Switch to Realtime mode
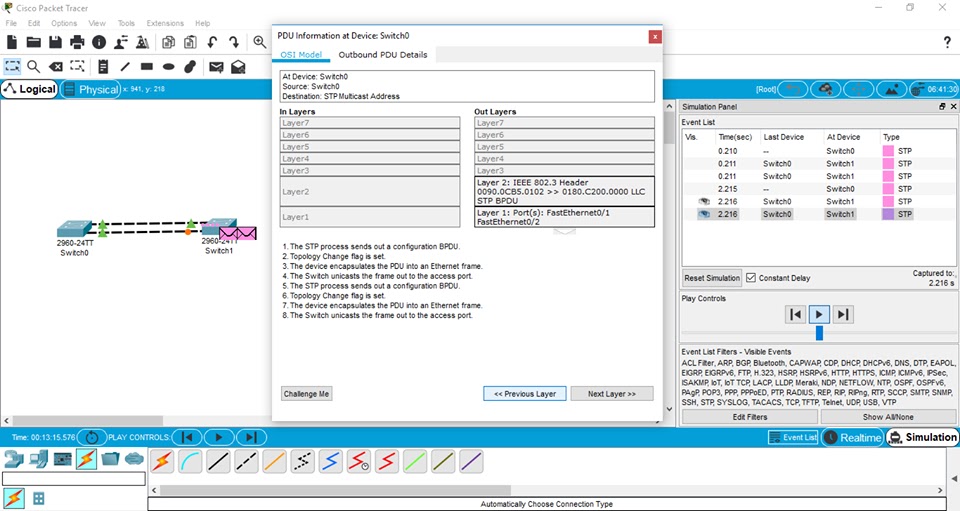Image resolution: width=960 pixels, height=511 pixels. click(x=853, y=437)
